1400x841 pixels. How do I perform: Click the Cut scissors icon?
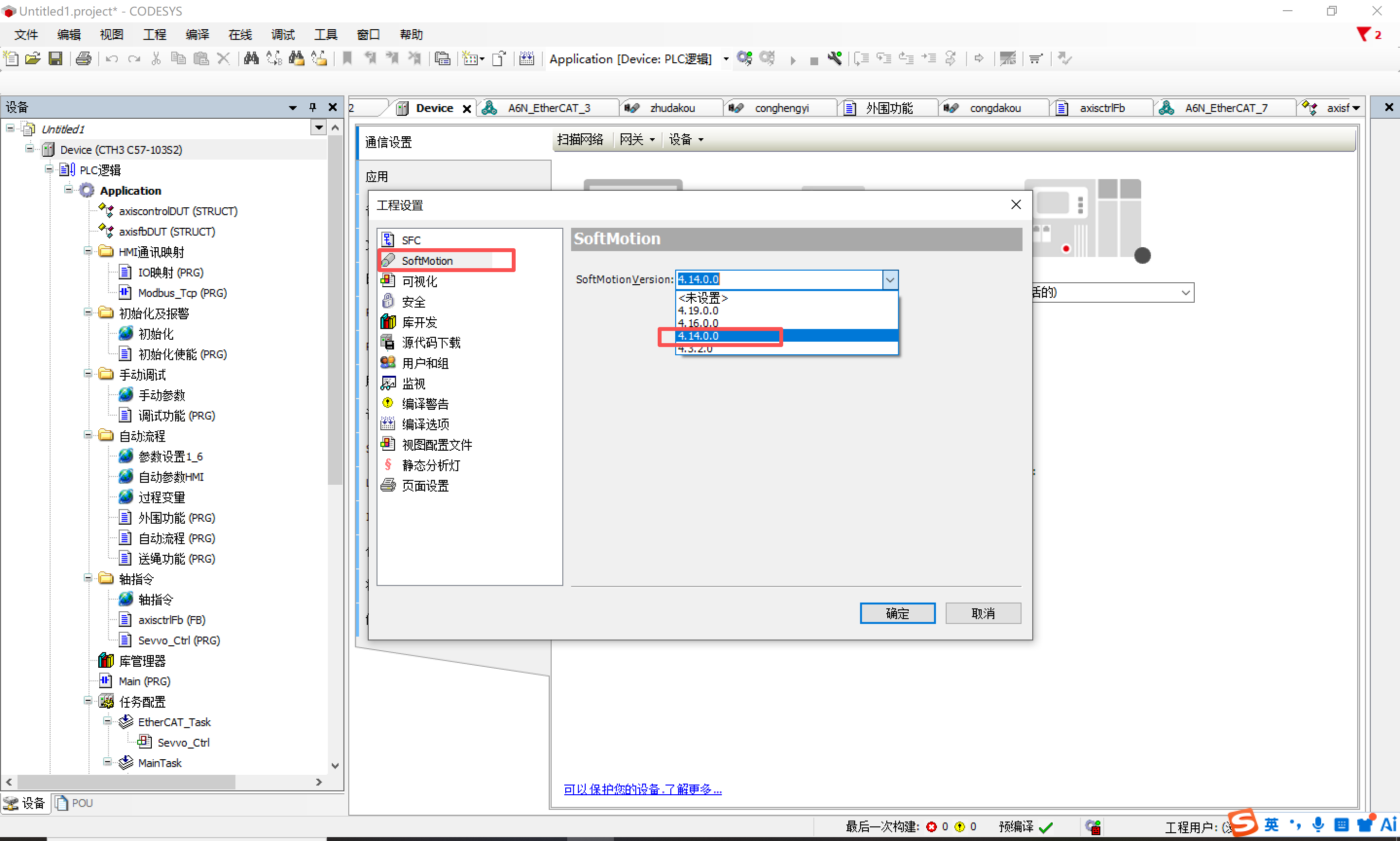[x=156, y=58]
